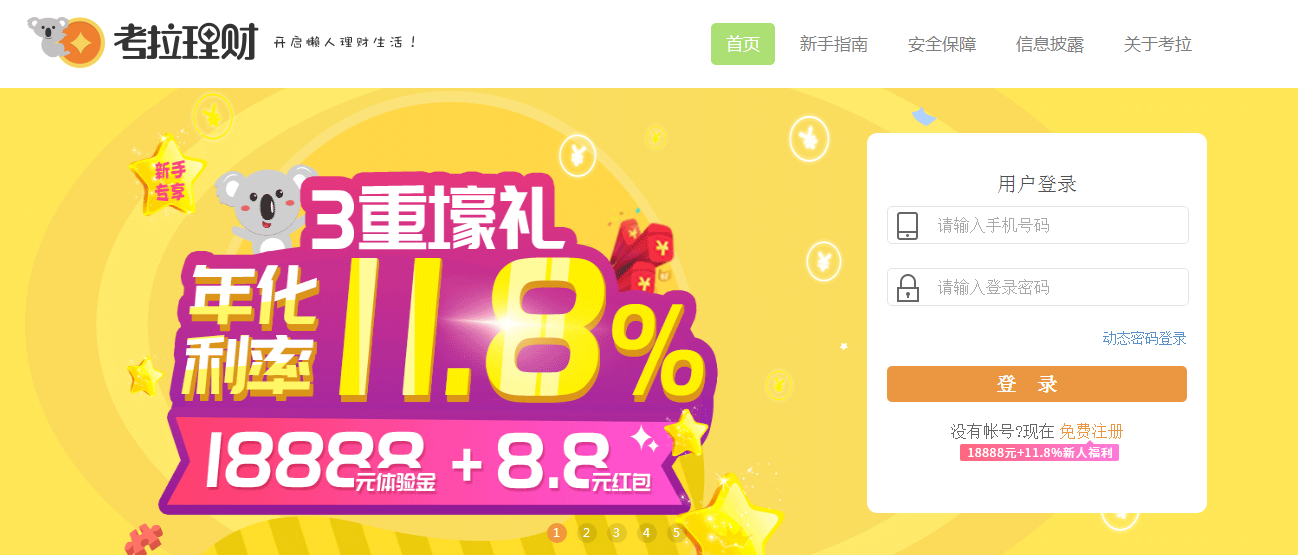Click the 新手专享 star badge

169,178
